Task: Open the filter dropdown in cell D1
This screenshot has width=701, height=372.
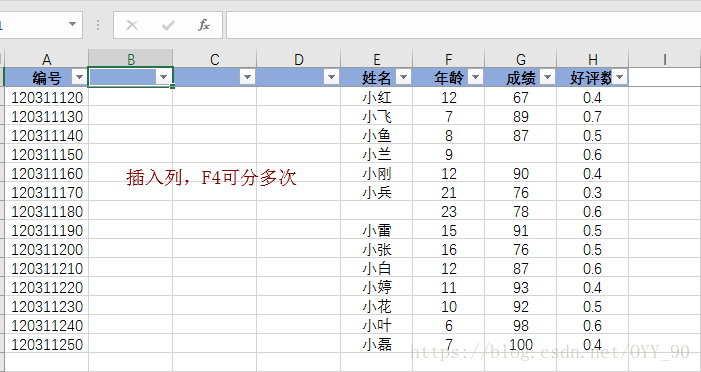Action: tap(331, 77)
